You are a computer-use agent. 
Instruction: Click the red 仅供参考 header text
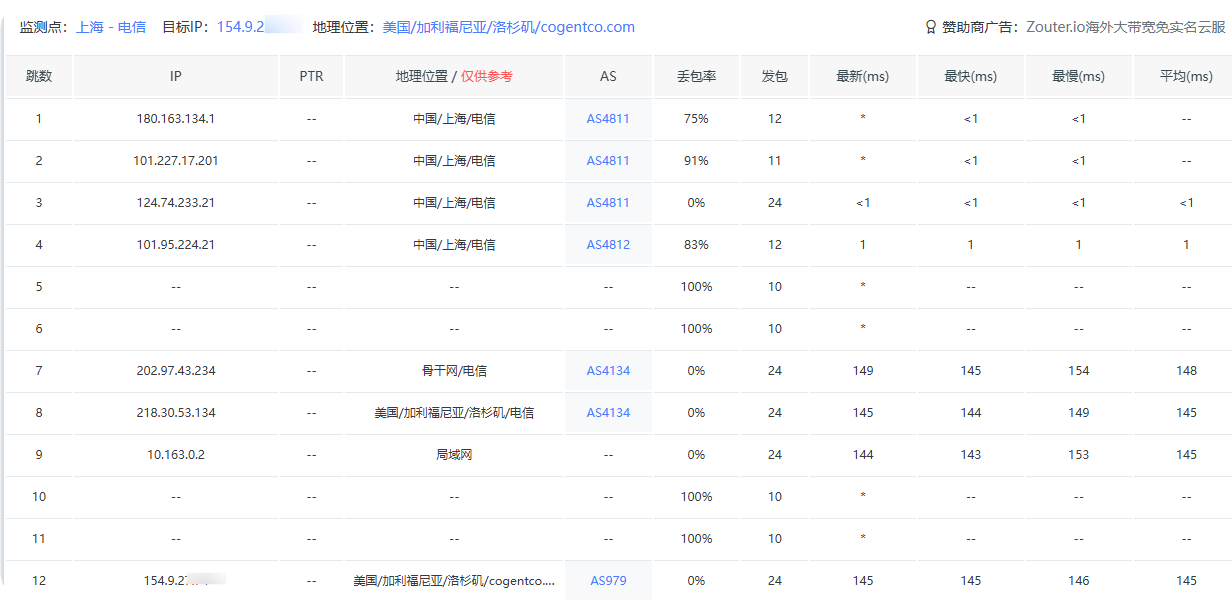(487, 76)
